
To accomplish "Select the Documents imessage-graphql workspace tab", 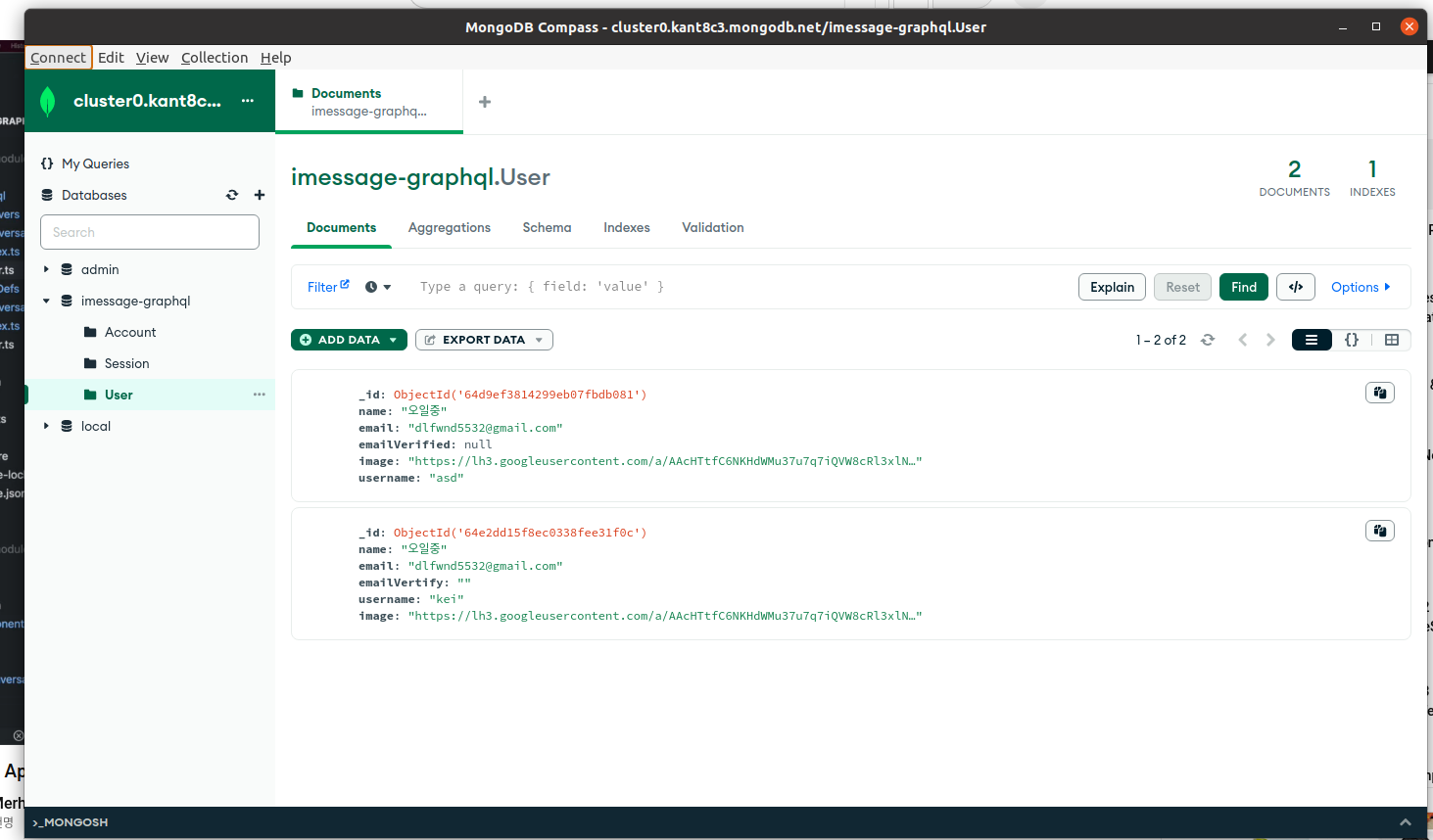I will coord(369,102).
